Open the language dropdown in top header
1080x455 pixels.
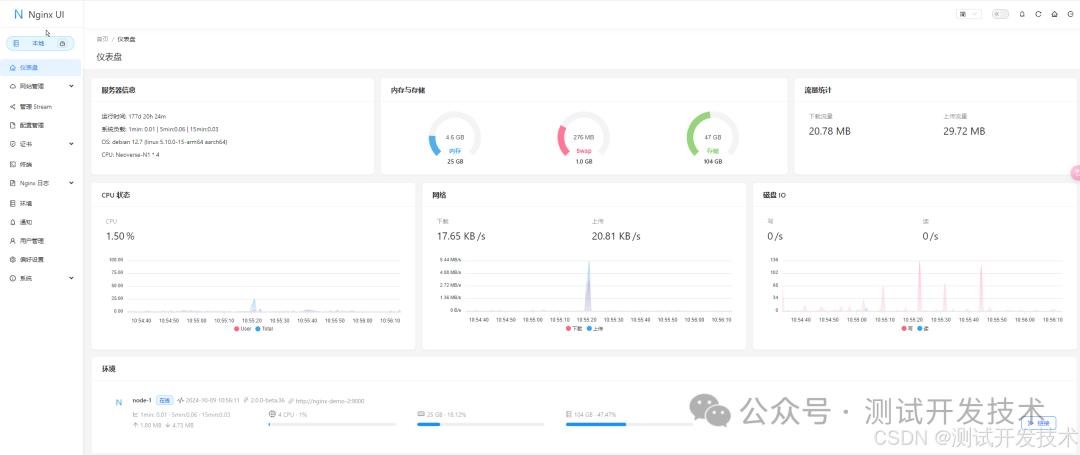969,14
